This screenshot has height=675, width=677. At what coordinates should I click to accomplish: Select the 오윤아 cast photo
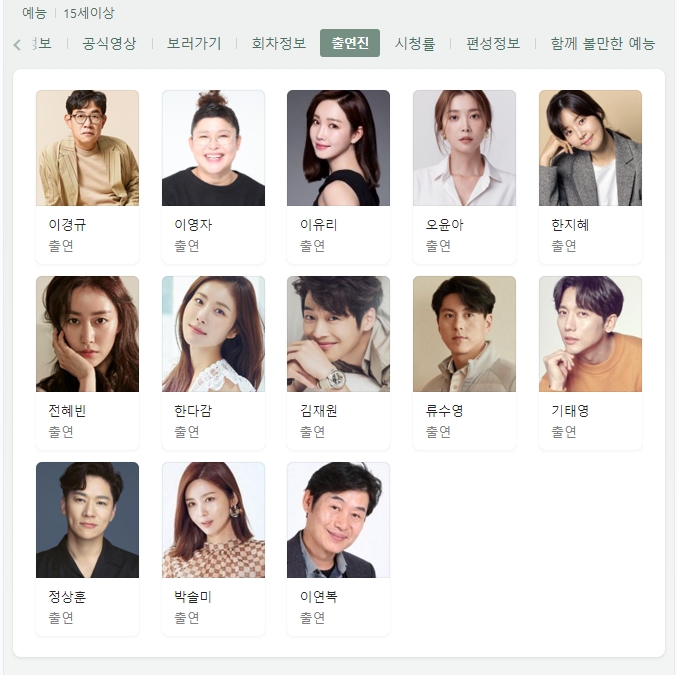[465, 148]
